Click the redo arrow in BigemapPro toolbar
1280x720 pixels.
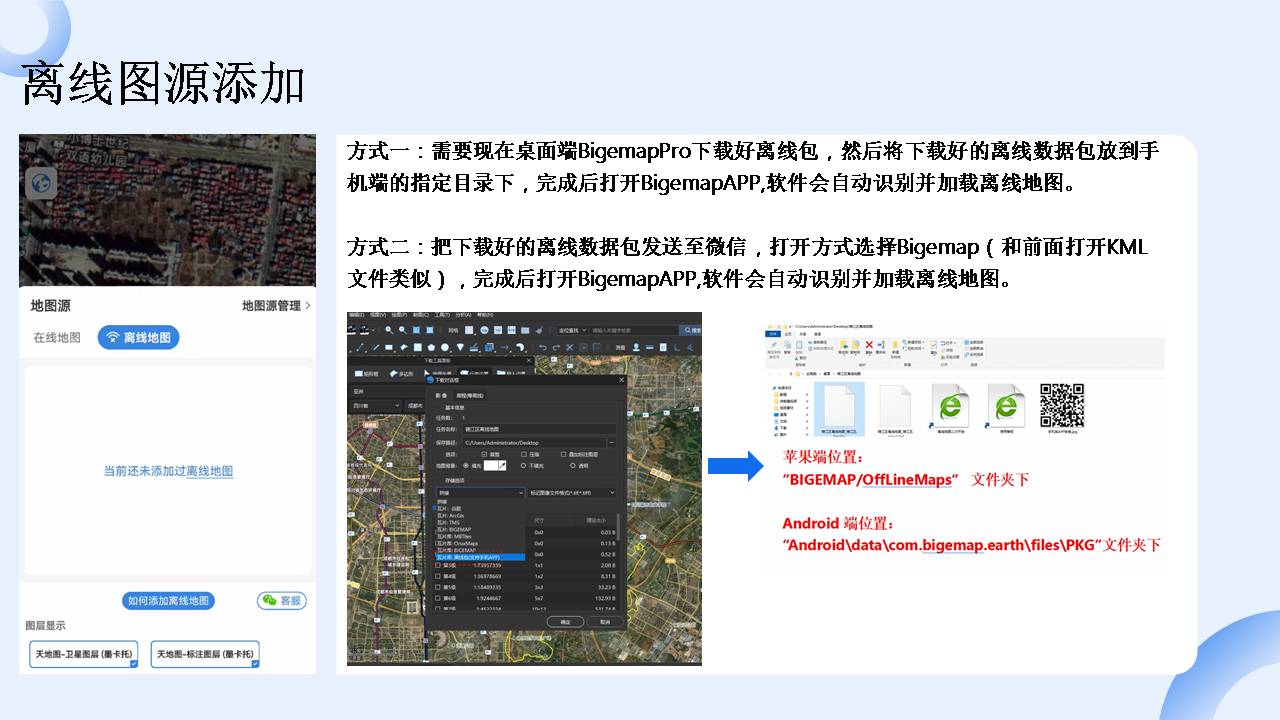556,347
